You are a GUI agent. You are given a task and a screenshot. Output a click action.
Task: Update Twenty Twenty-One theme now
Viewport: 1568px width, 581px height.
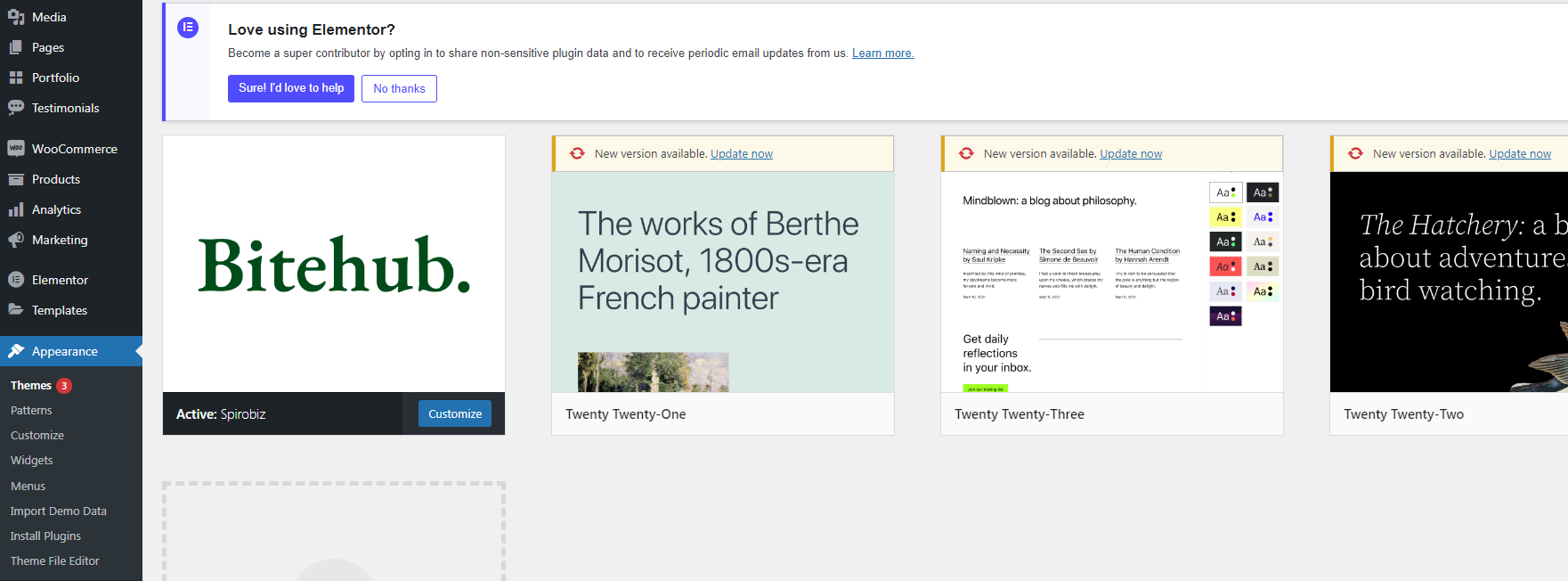tap(742, 154)
